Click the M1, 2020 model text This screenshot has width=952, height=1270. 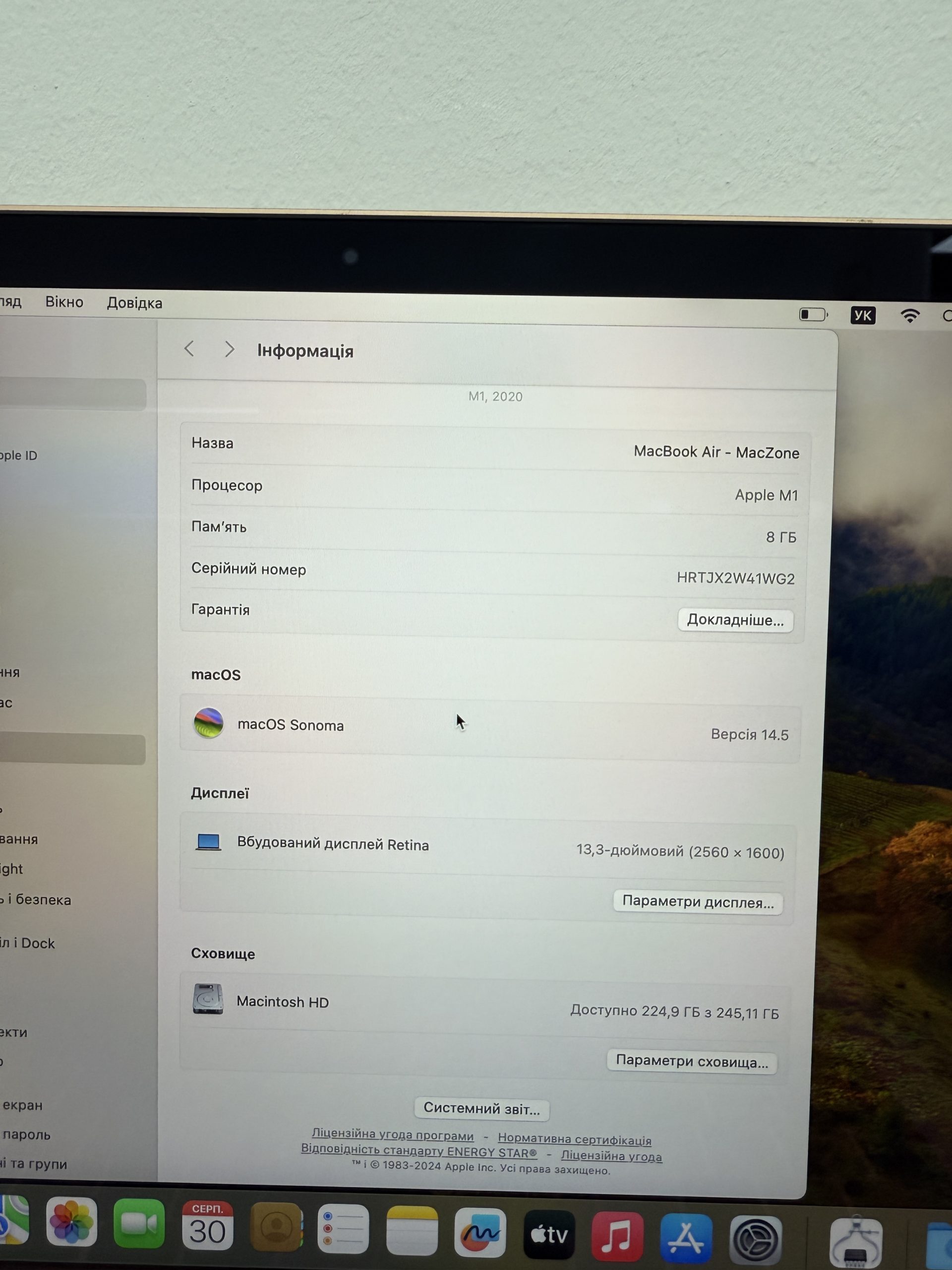click(495, 396)
